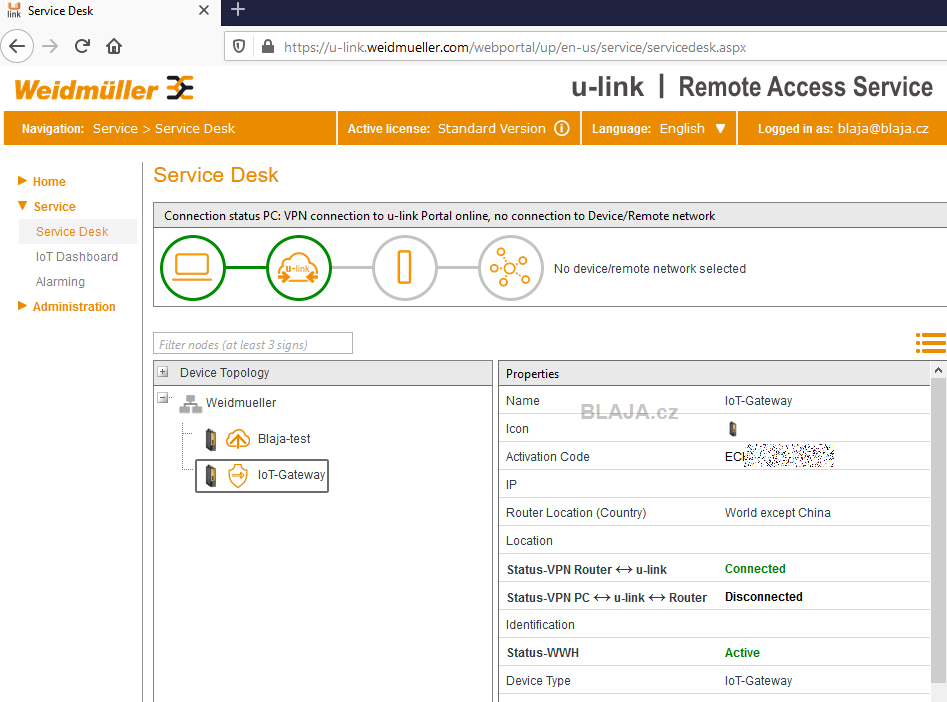Click the remote network status icon
Viewport: 947px width, 702px height.
pyautogui.click(x=510, y=268)
